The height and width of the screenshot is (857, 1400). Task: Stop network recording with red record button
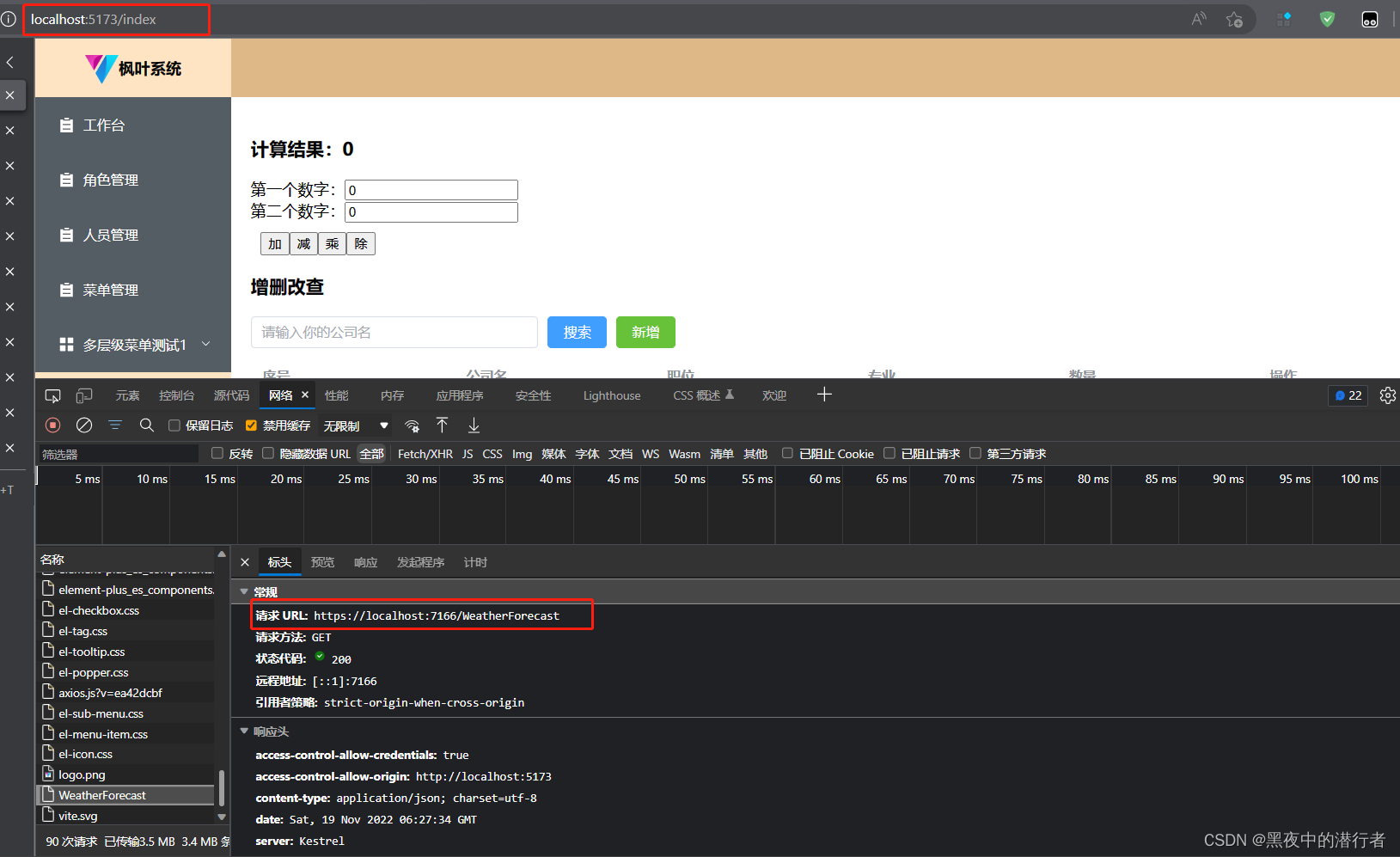point(52,425)
